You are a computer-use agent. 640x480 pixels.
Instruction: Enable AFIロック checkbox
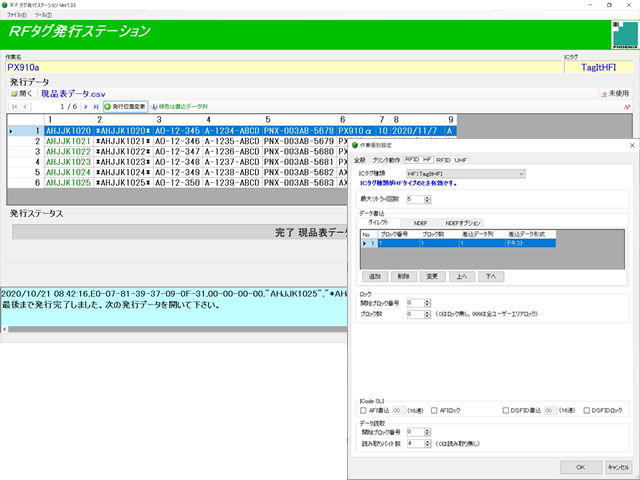(x=434, y=410)
